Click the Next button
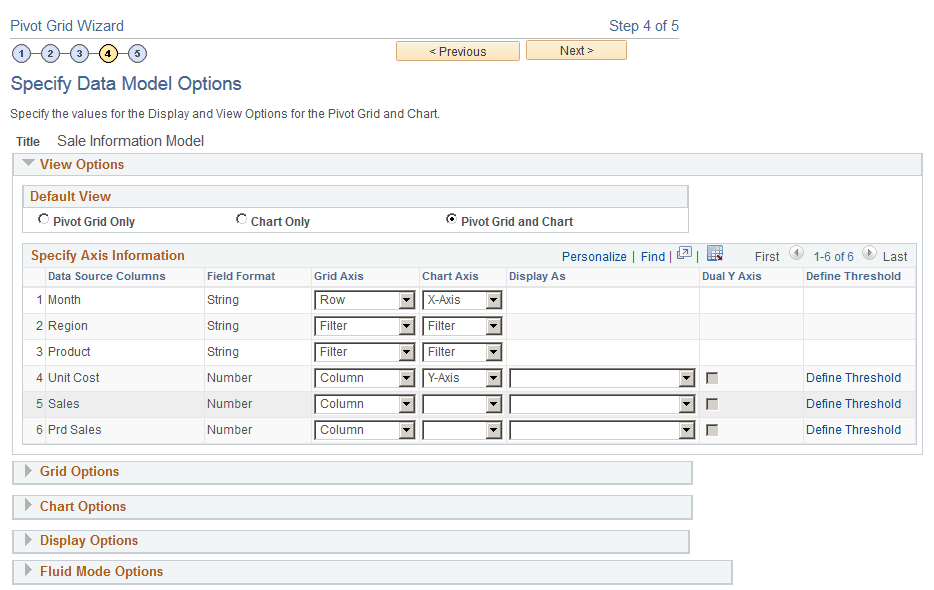934x590 pixels. [x=576, y=49]
